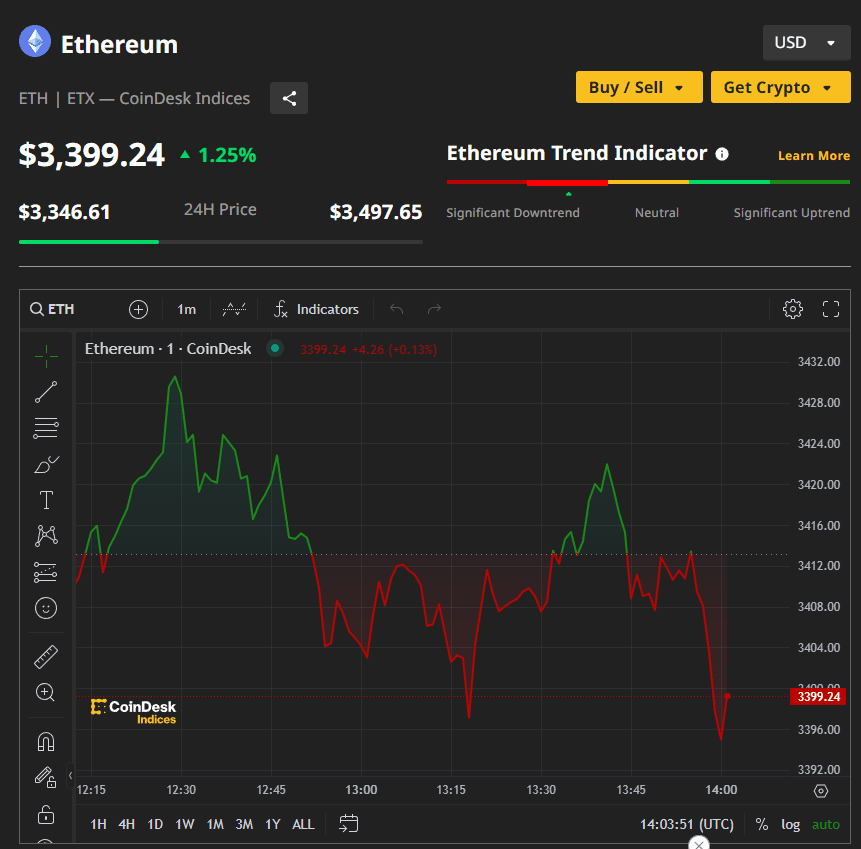The image size is (861, 849).
Task: Select the crosshair cursor tool
Action: [x=46, y=356]
